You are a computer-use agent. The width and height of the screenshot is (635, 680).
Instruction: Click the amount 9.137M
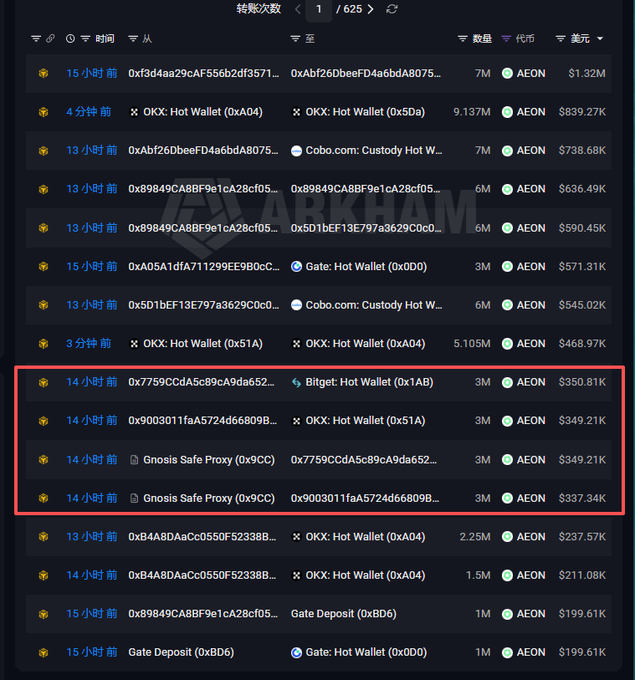pyautogui.click(x=472, y=112)
